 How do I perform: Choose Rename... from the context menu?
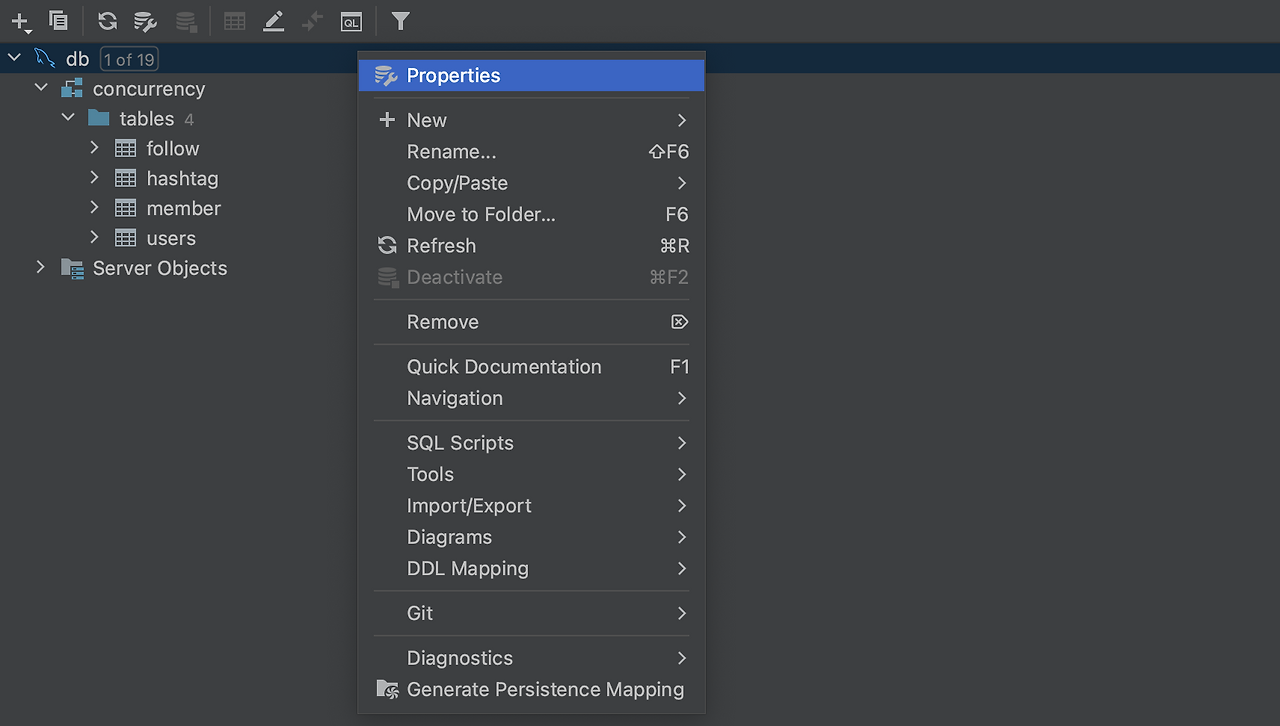coord(451,152)
